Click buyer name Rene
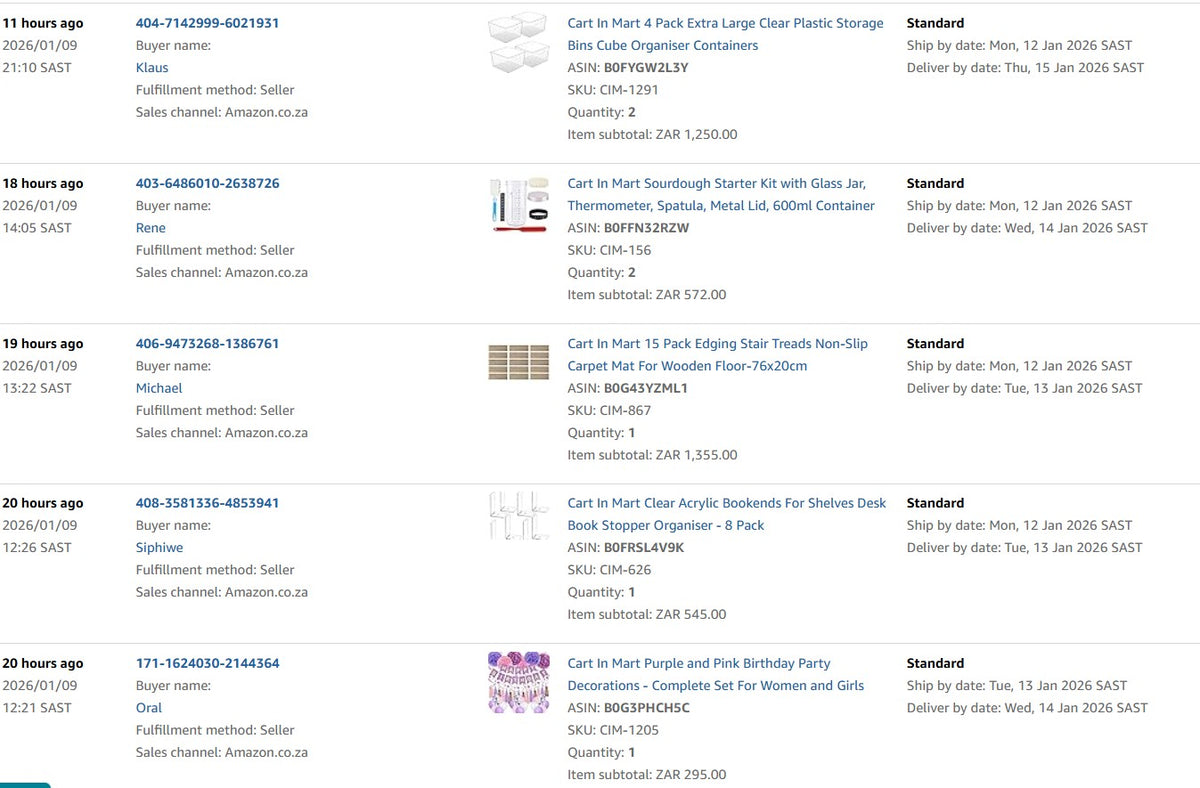The height and width of the screenshot is (788, 1200). 151,228
